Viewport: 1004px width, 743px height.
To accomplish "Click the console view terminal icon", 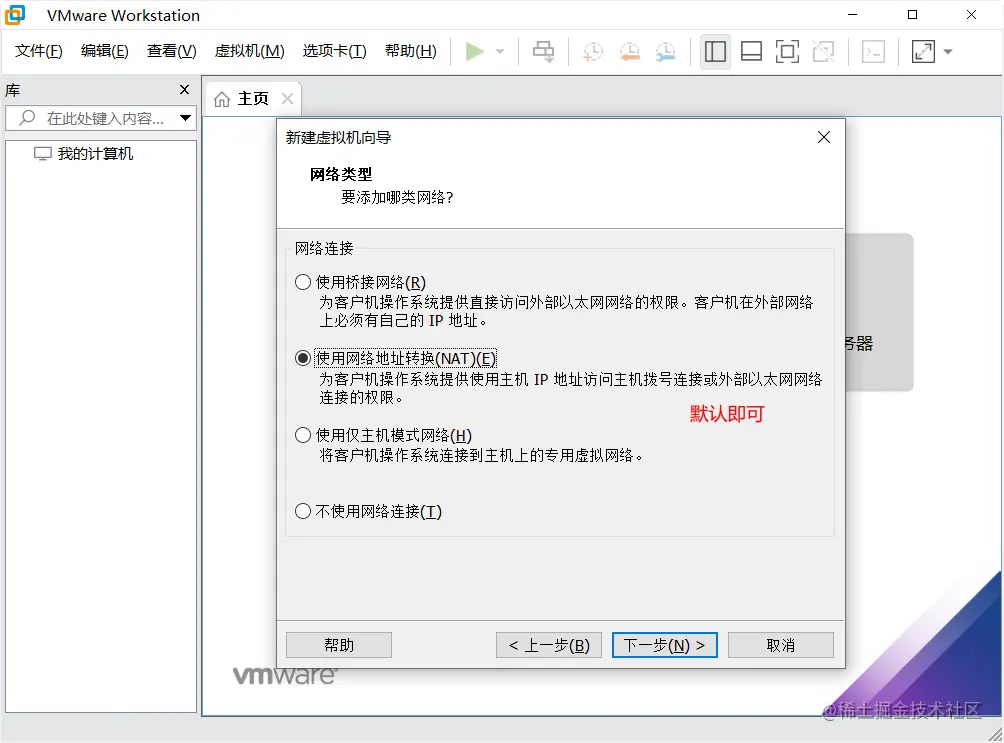I will coord(873,51).
